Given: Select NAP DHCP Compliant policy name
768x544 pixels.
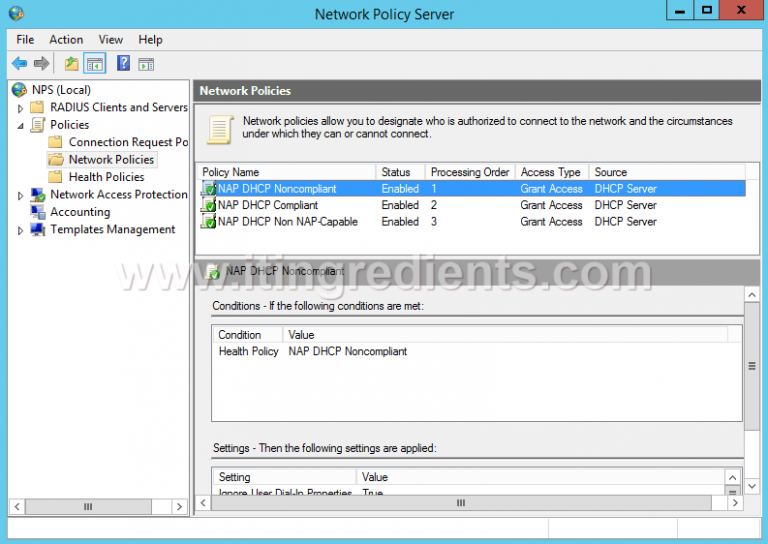Looking at the screenshot, I should click(x=267, y=205).
